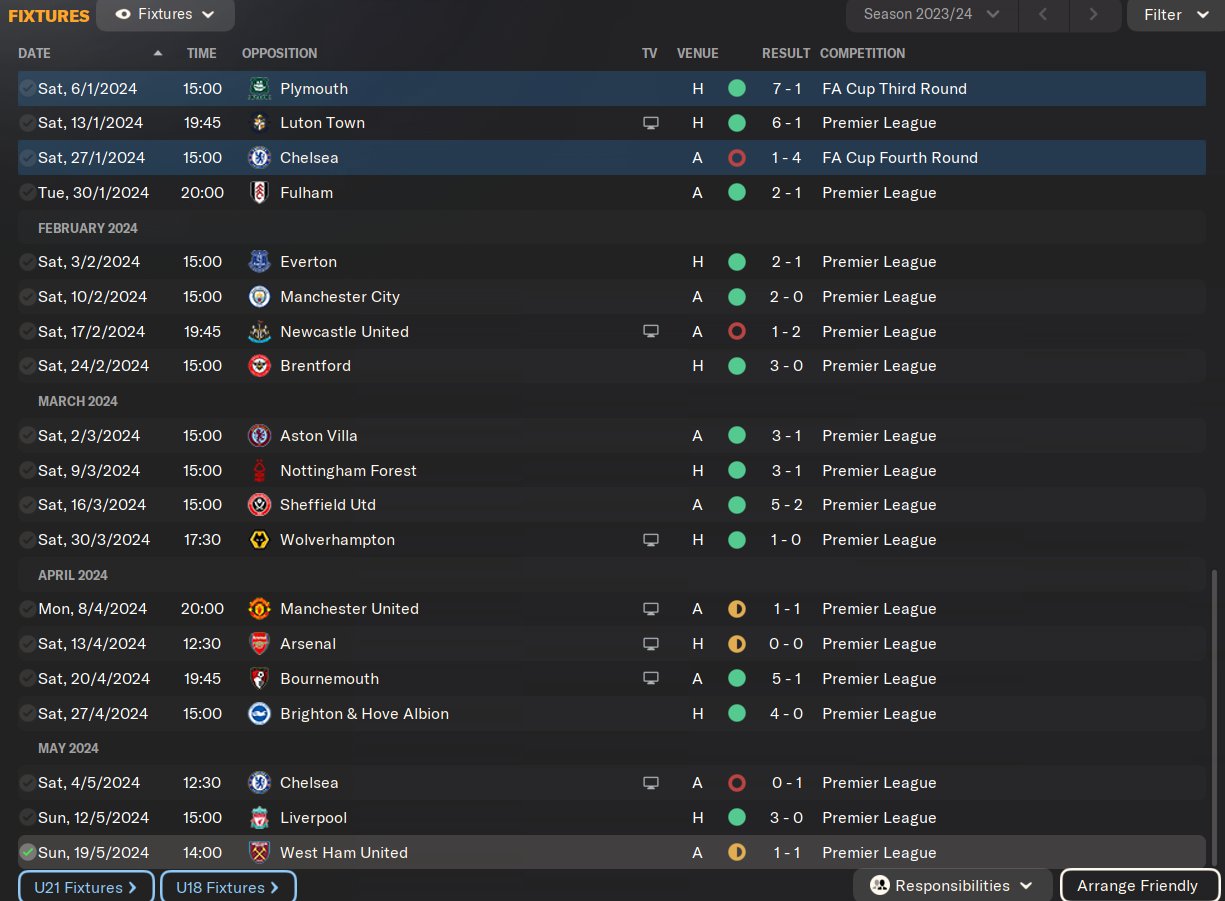Click the TV icon on the Arsenal fixture
Viewport: 1225px width, 901px height.
click(x=651, y=644)
